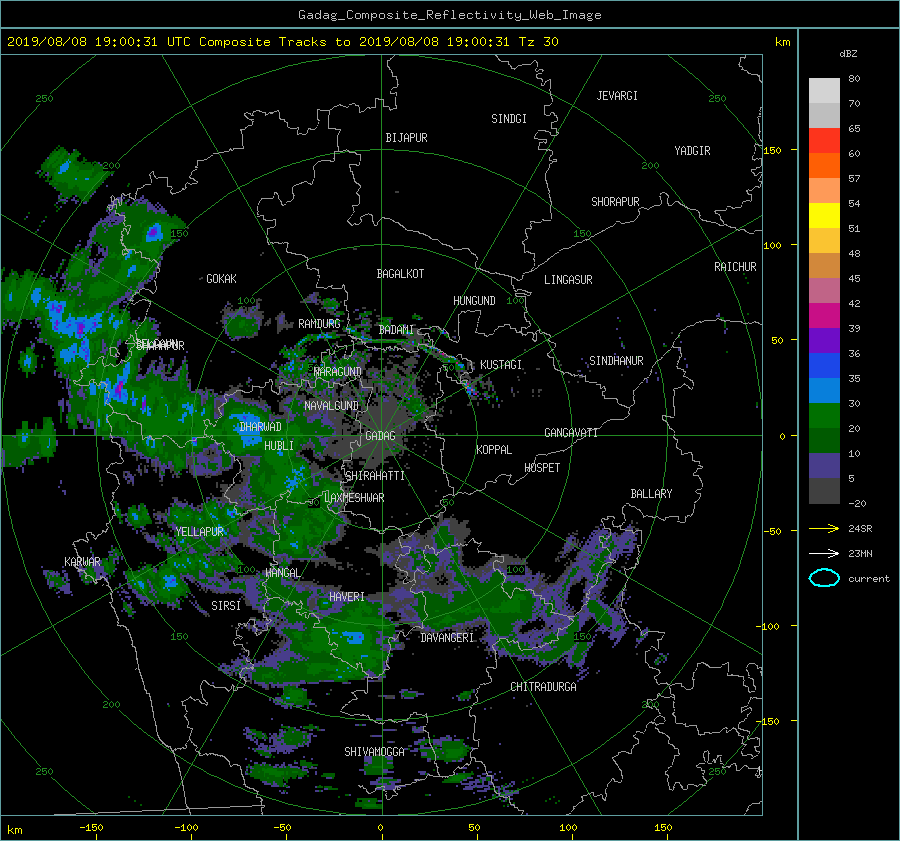This screenshot has height=841, width=900.
Task: Click the DHARWAD city label
Action: point(261,427)
